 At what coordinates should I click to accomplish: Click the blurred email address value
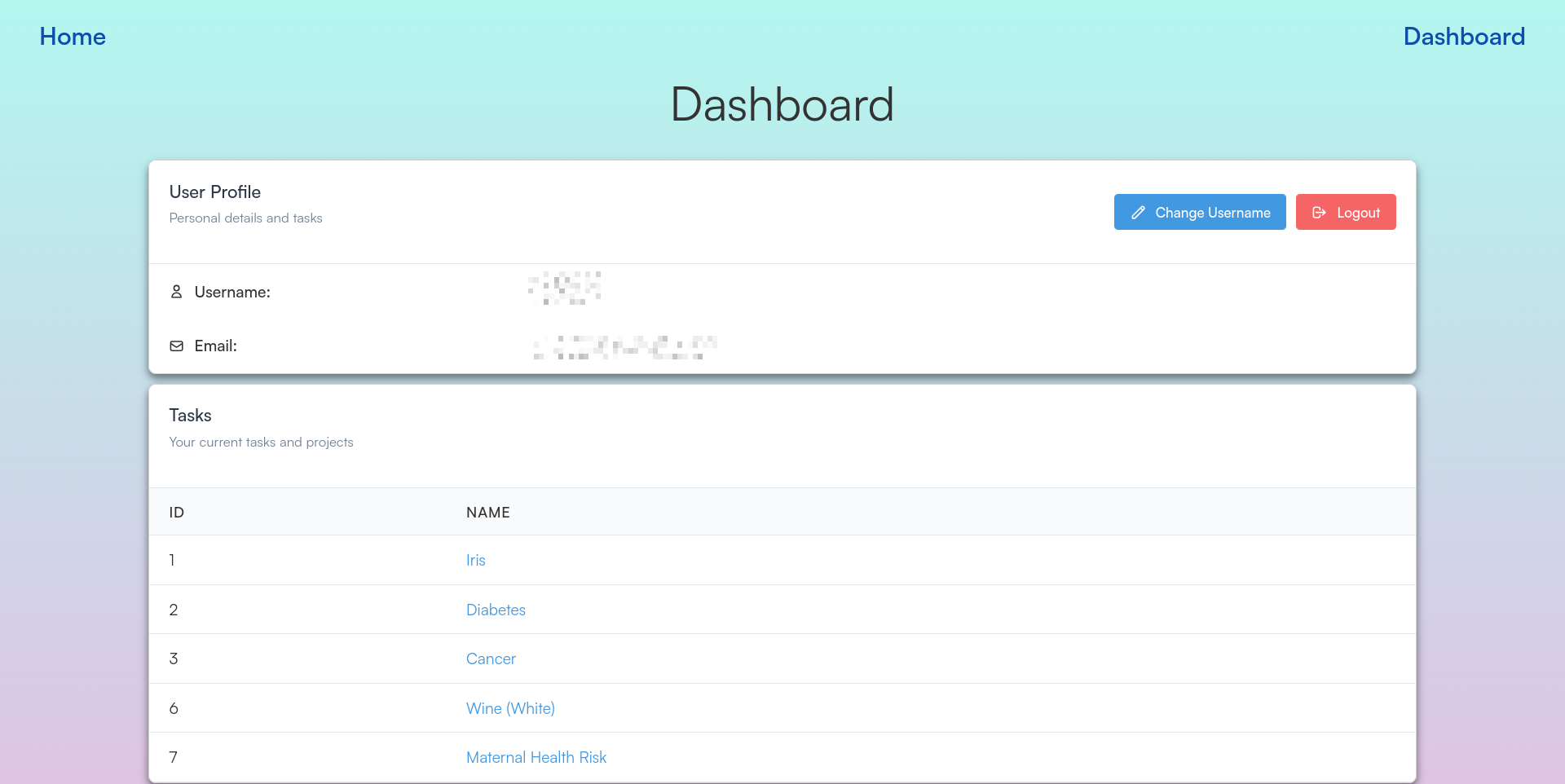[x=624, y=346]
